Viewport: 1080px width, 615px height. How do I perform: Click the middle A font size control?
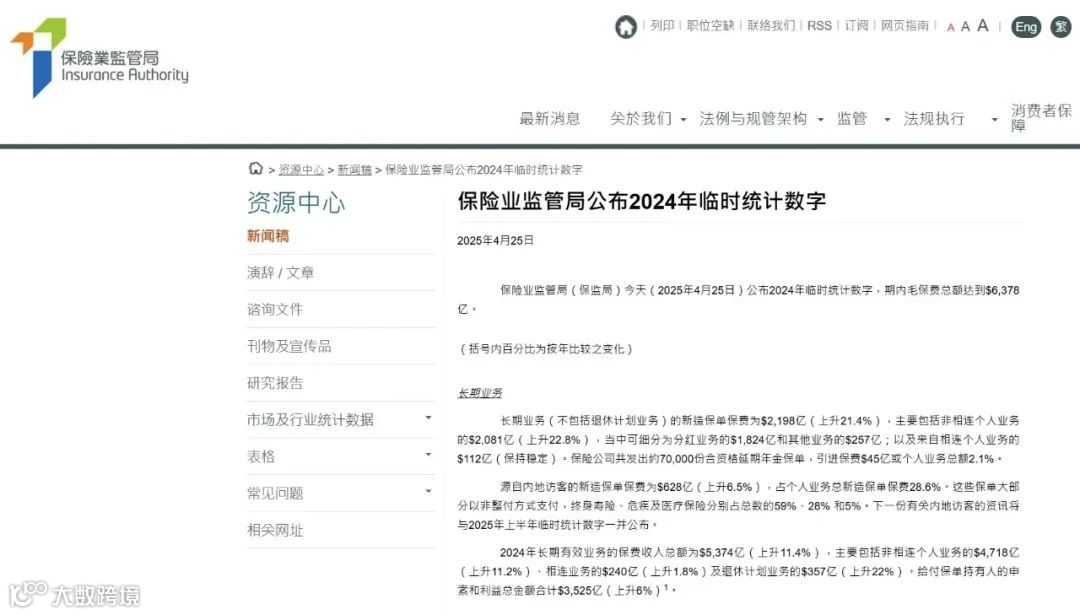(x=966, y=26)
